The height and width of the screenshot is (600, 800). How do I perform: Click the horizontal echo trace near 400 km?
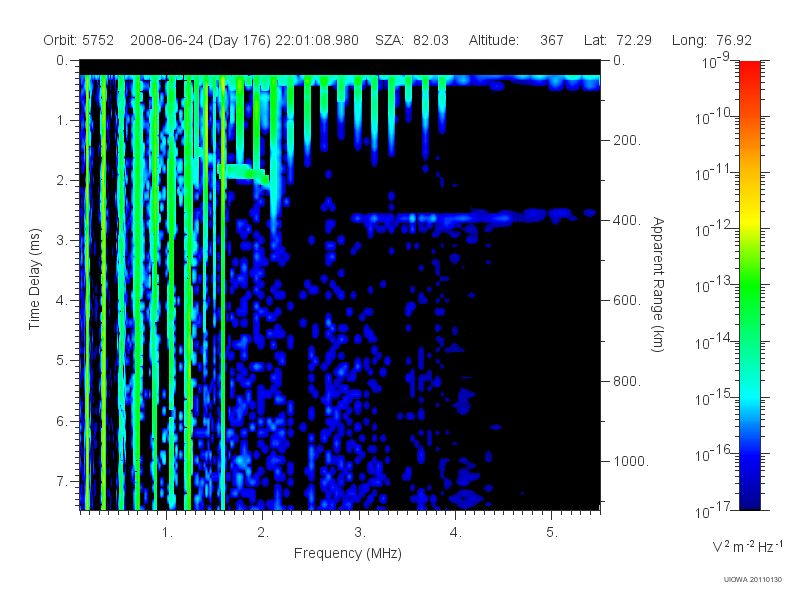(x=472, y=217)
